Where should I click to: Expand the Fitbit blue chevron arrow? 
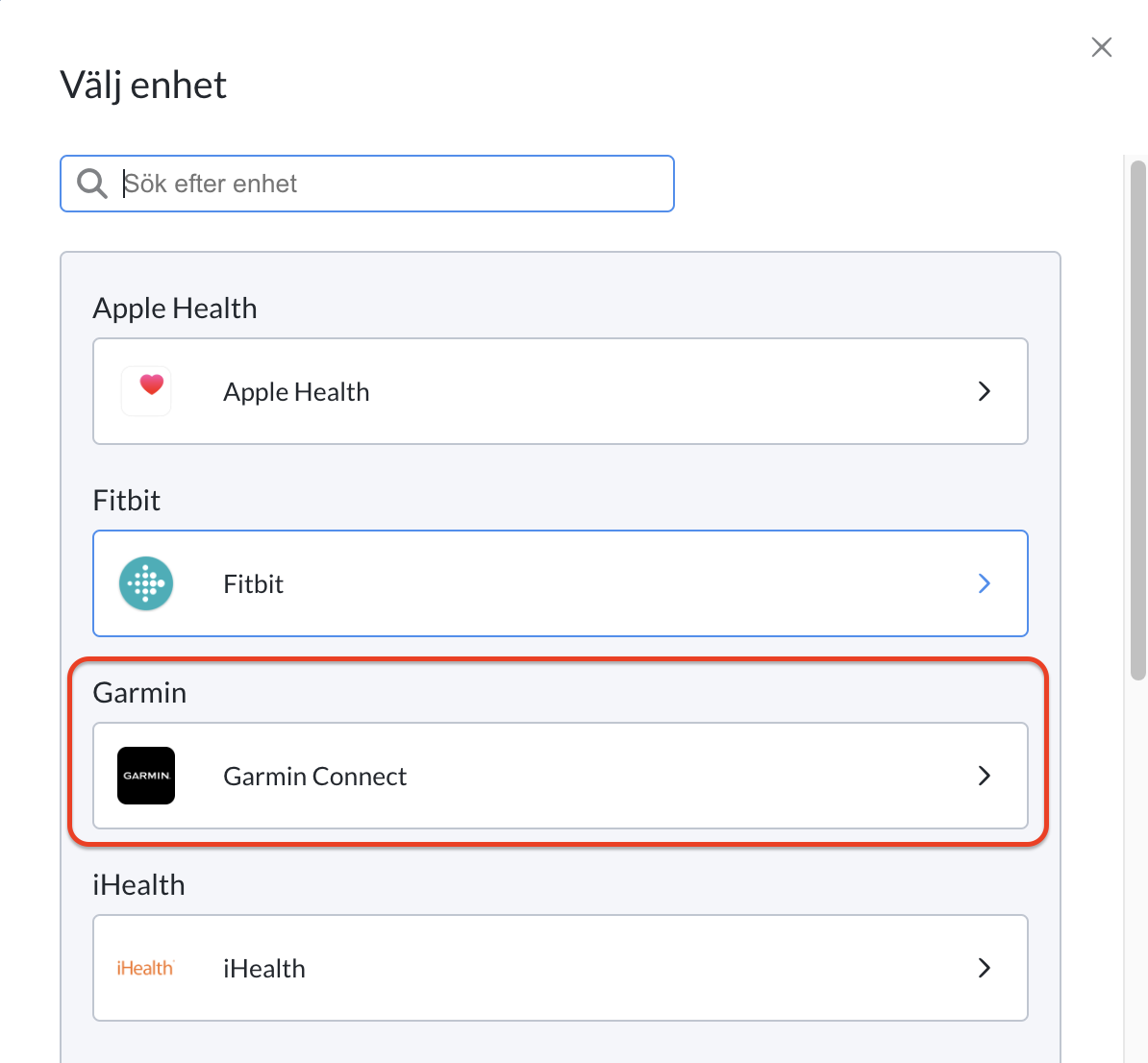984,583
